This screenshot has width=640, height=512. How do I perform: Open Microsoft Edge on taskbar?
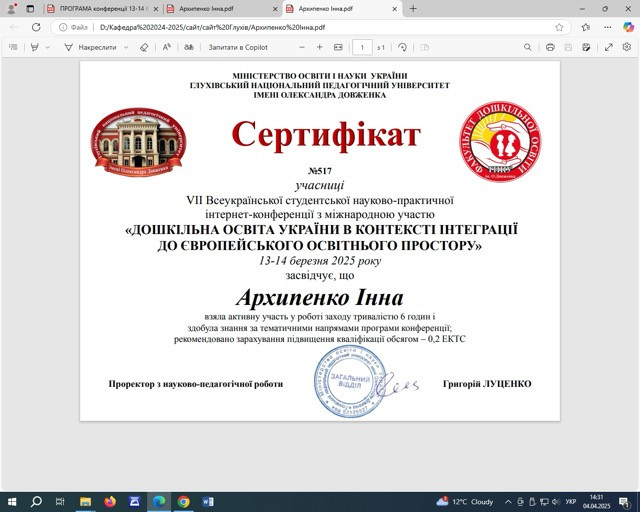pyautogui.click(x=159, y=502)
